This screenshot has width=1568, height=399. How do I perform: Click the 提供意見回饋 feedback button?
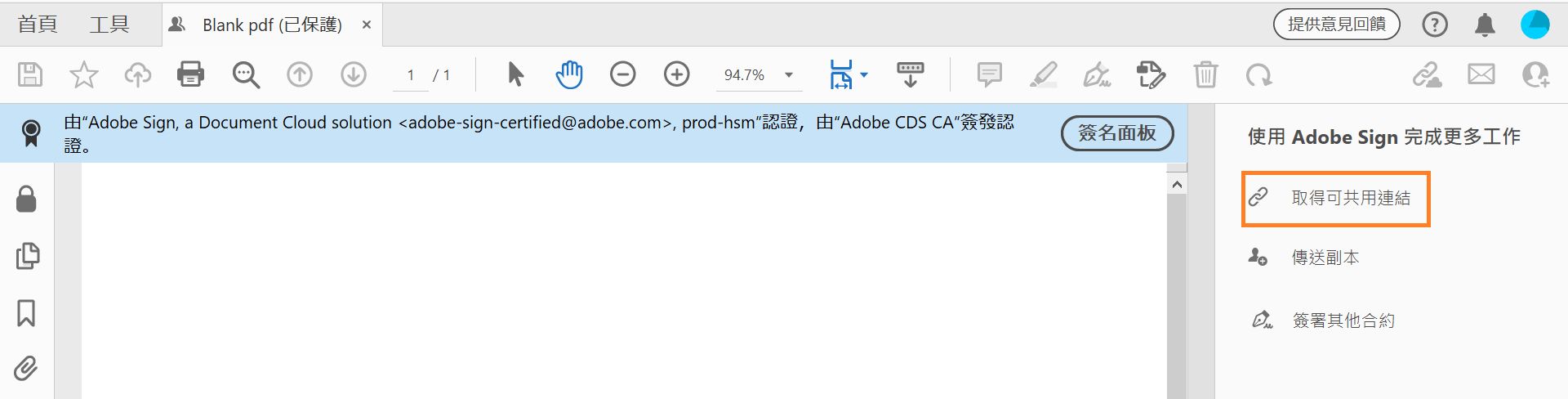pyautogui.click(x=1336, y=25)
